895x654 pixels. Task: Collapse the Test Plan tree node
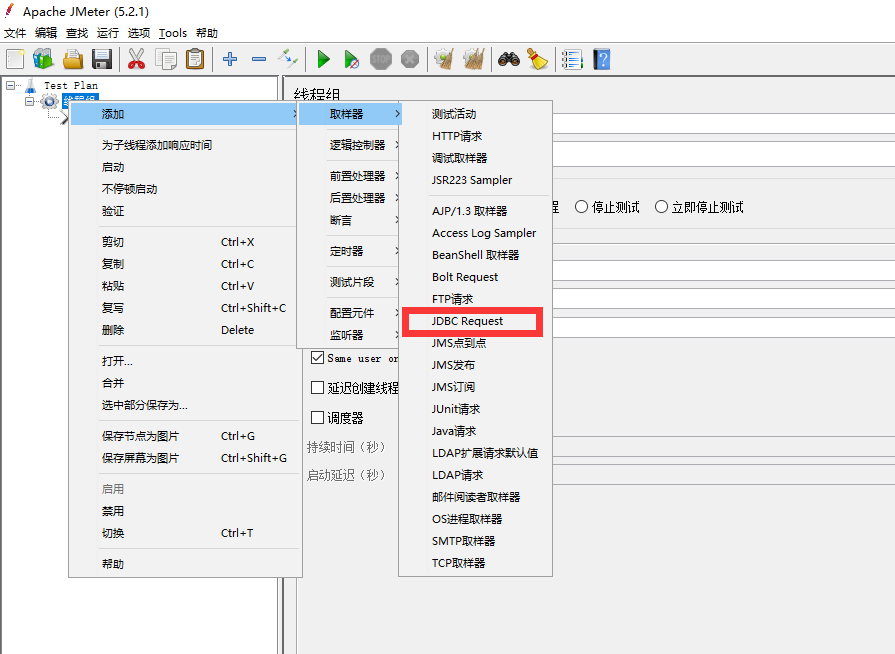click(11, 86)
